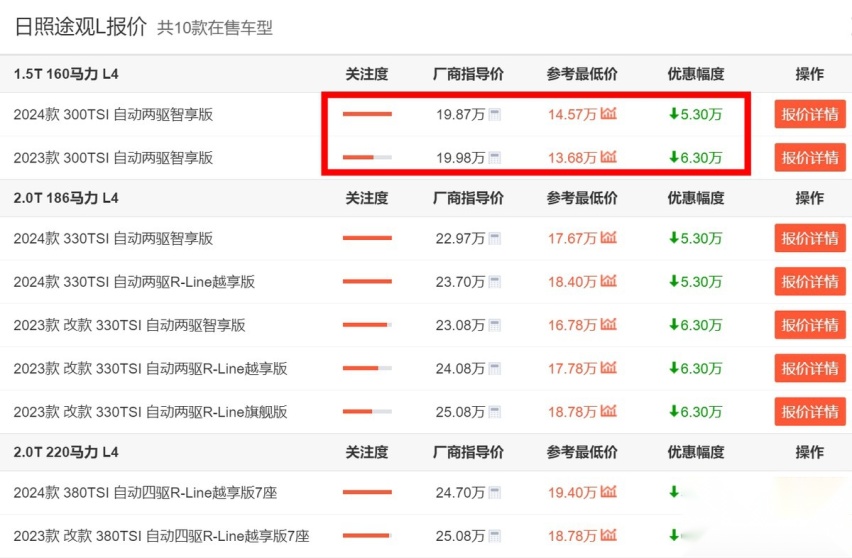
Task: Click the ↓5.30万 discount for 14.57万 row
Action: (696, 114)
